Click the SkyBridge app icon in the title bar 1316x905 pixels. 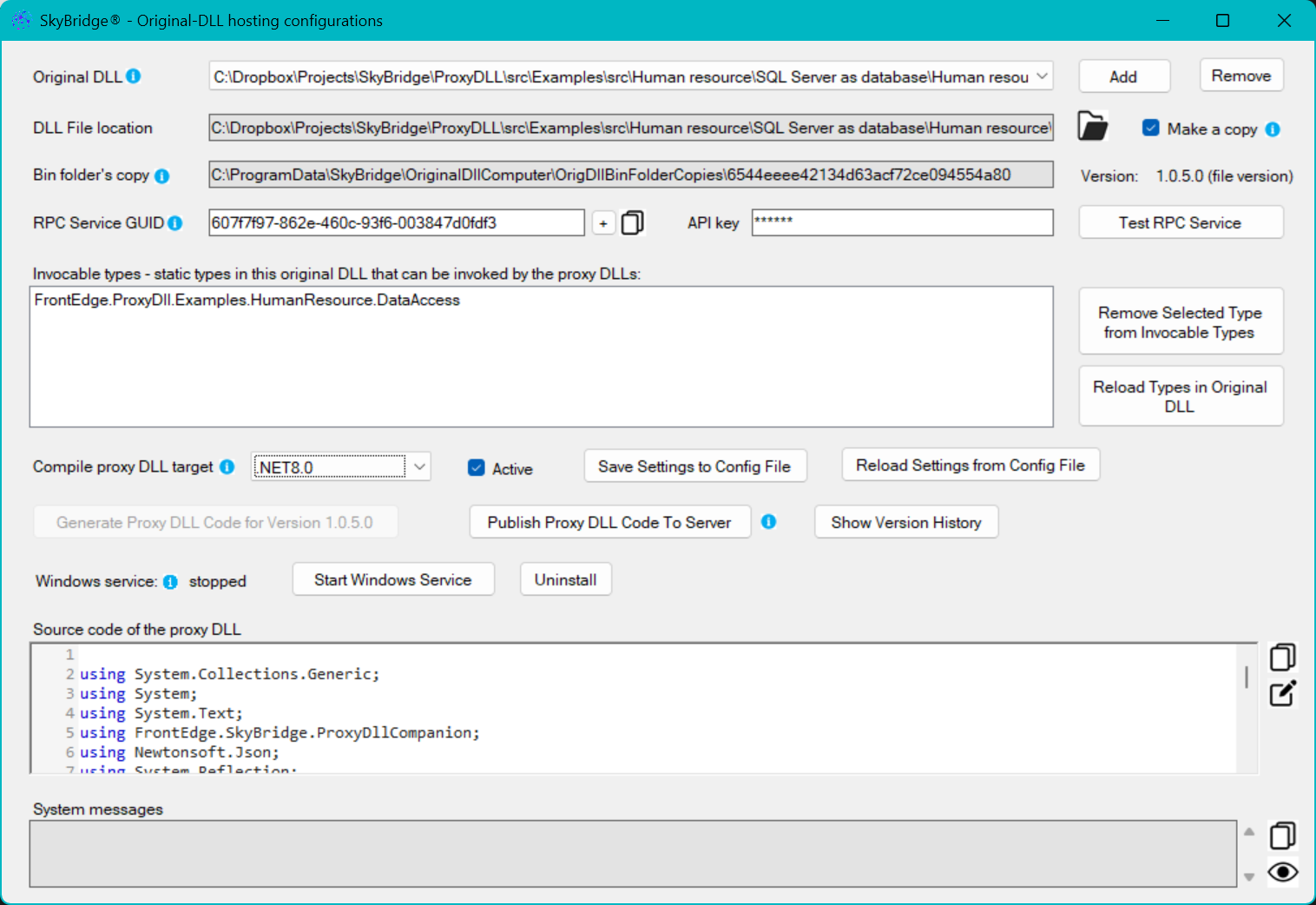[21, 20]
